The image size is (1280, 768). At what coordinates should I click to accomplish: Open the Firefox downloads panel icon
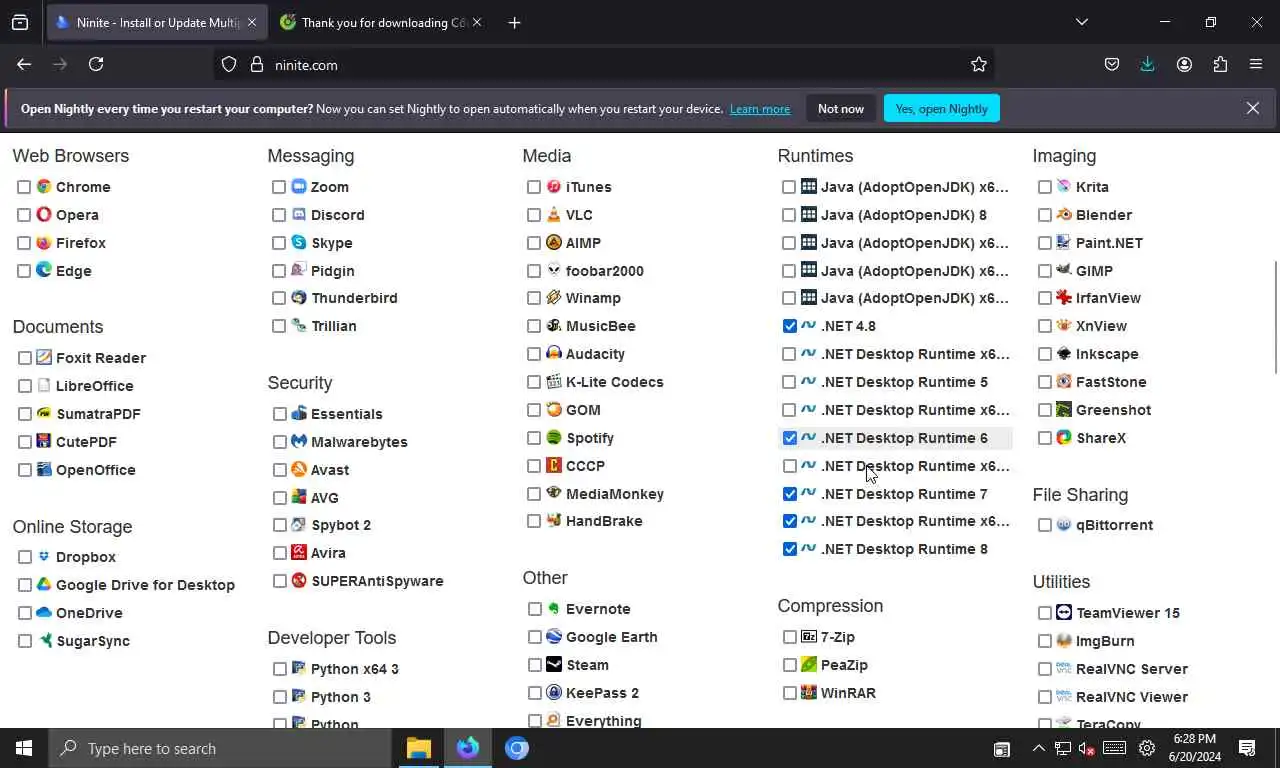(1147, 64)
